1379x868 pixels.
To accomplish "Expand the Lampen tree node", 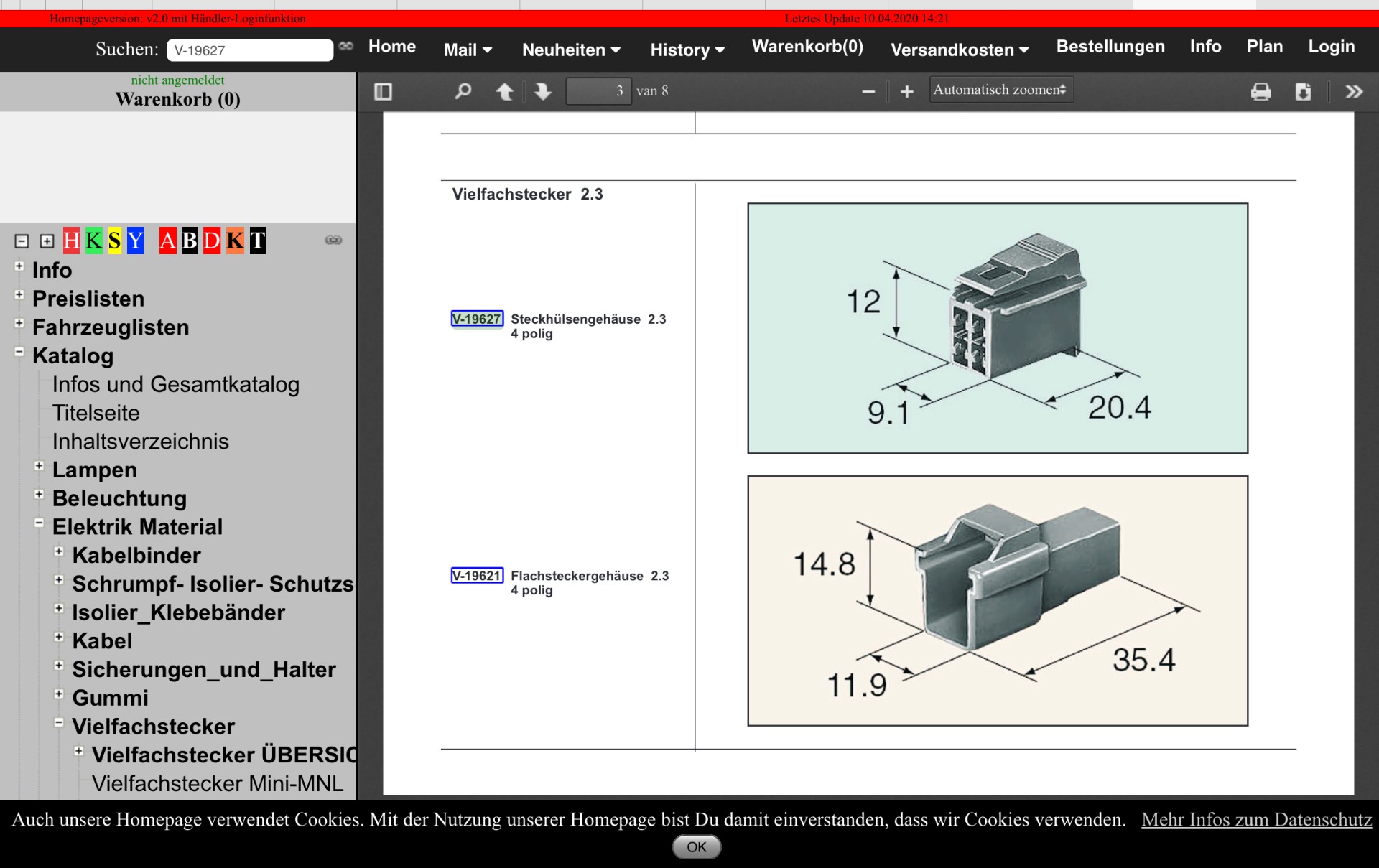I will (x=40, y=467).
